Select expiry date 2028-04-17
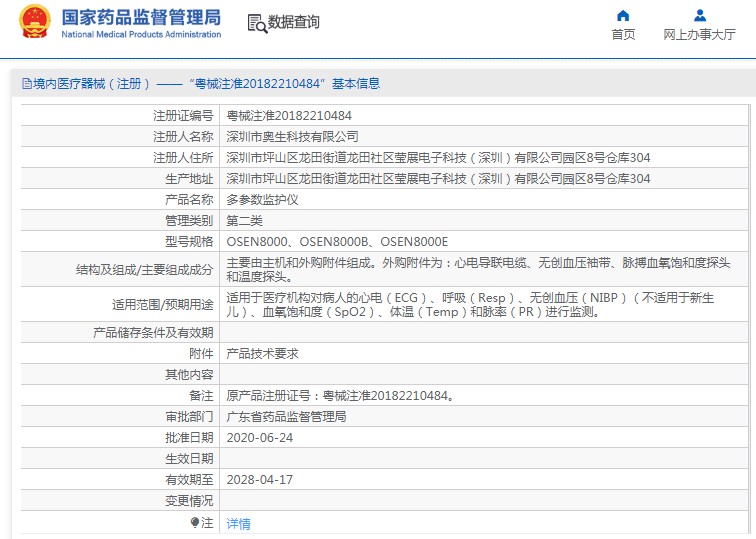 click(x=259, y=480)
